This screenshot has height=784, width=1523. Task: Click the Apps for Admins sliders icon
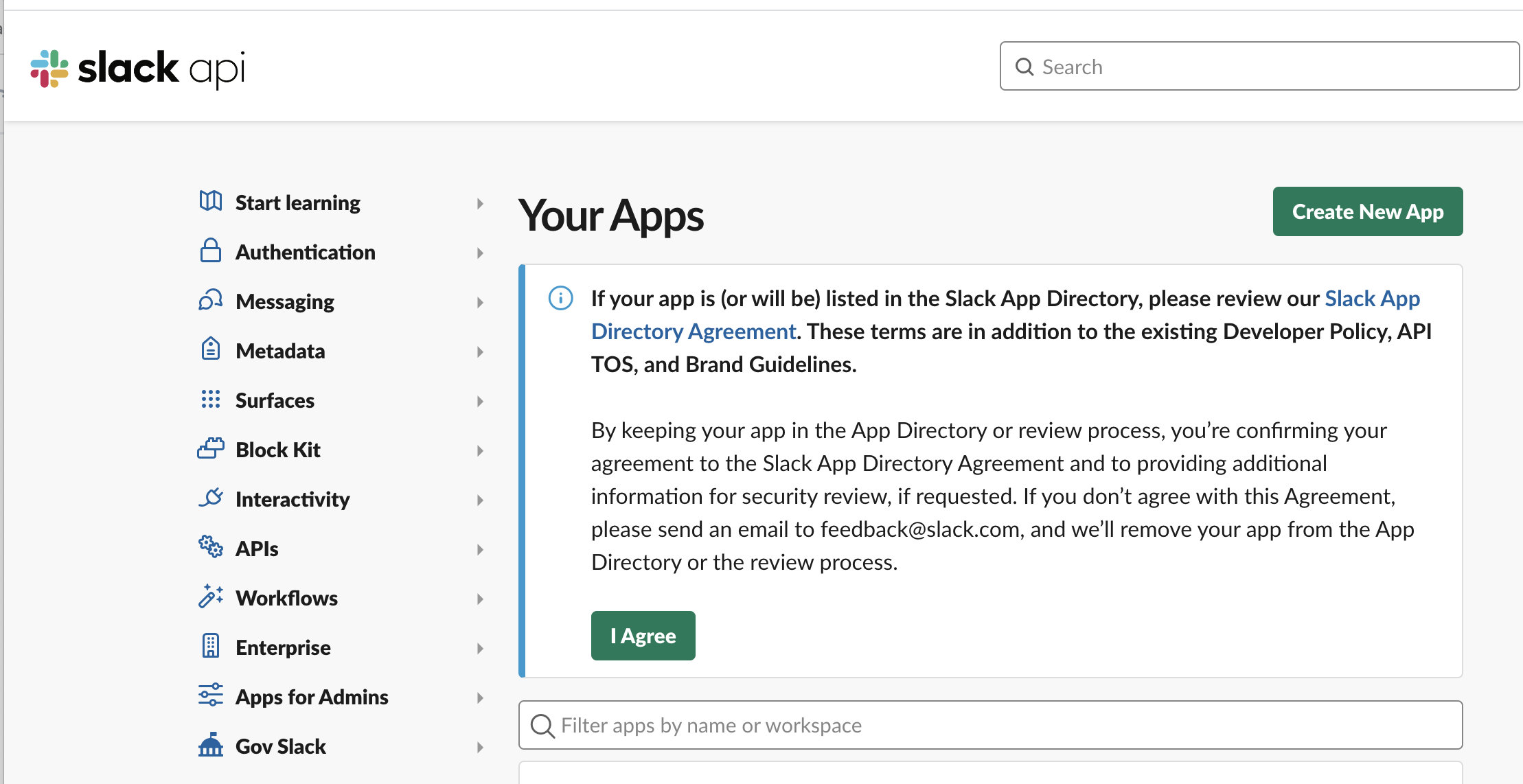(211, 695)
